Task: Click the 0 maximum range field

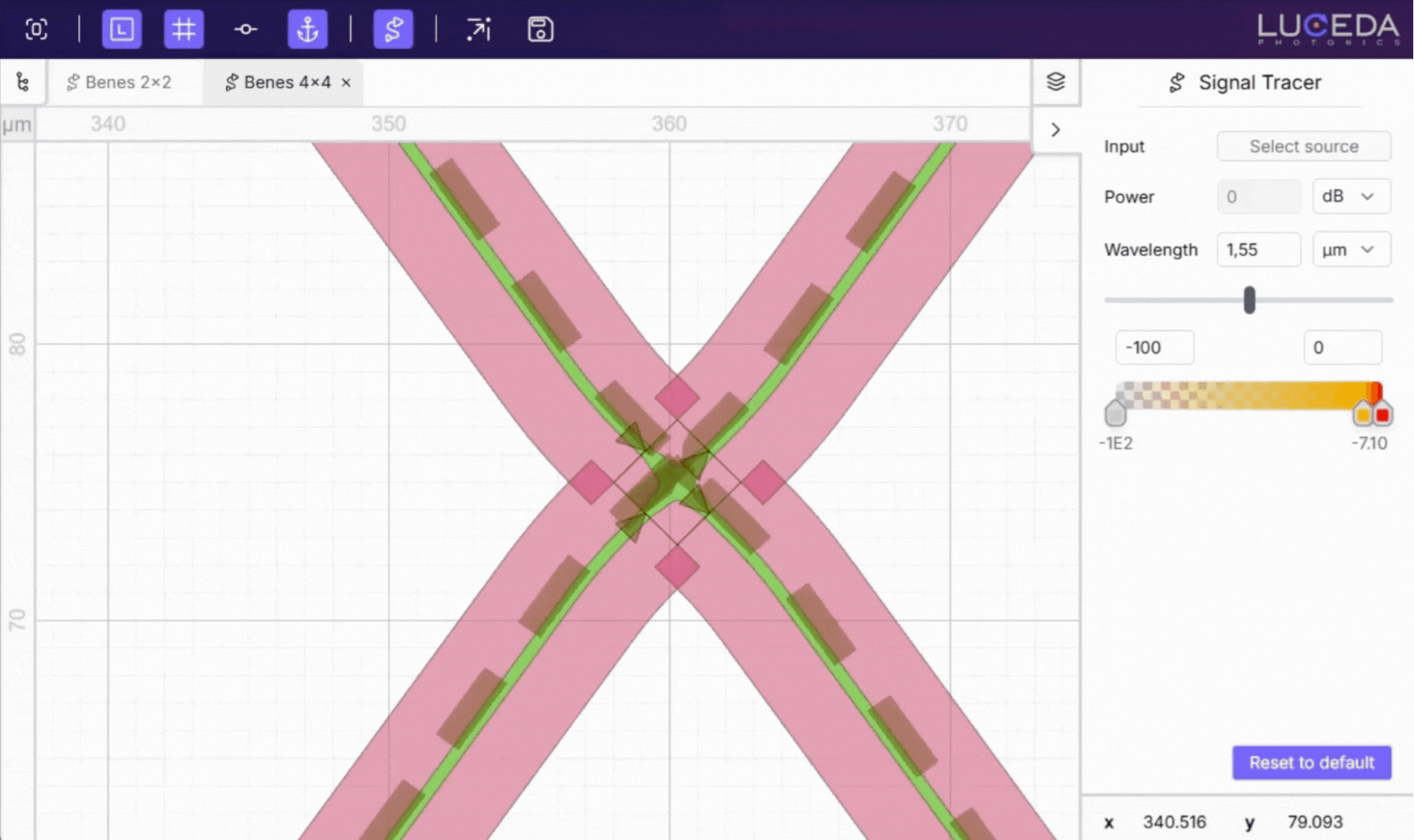Action: (x=1342, y=348)
